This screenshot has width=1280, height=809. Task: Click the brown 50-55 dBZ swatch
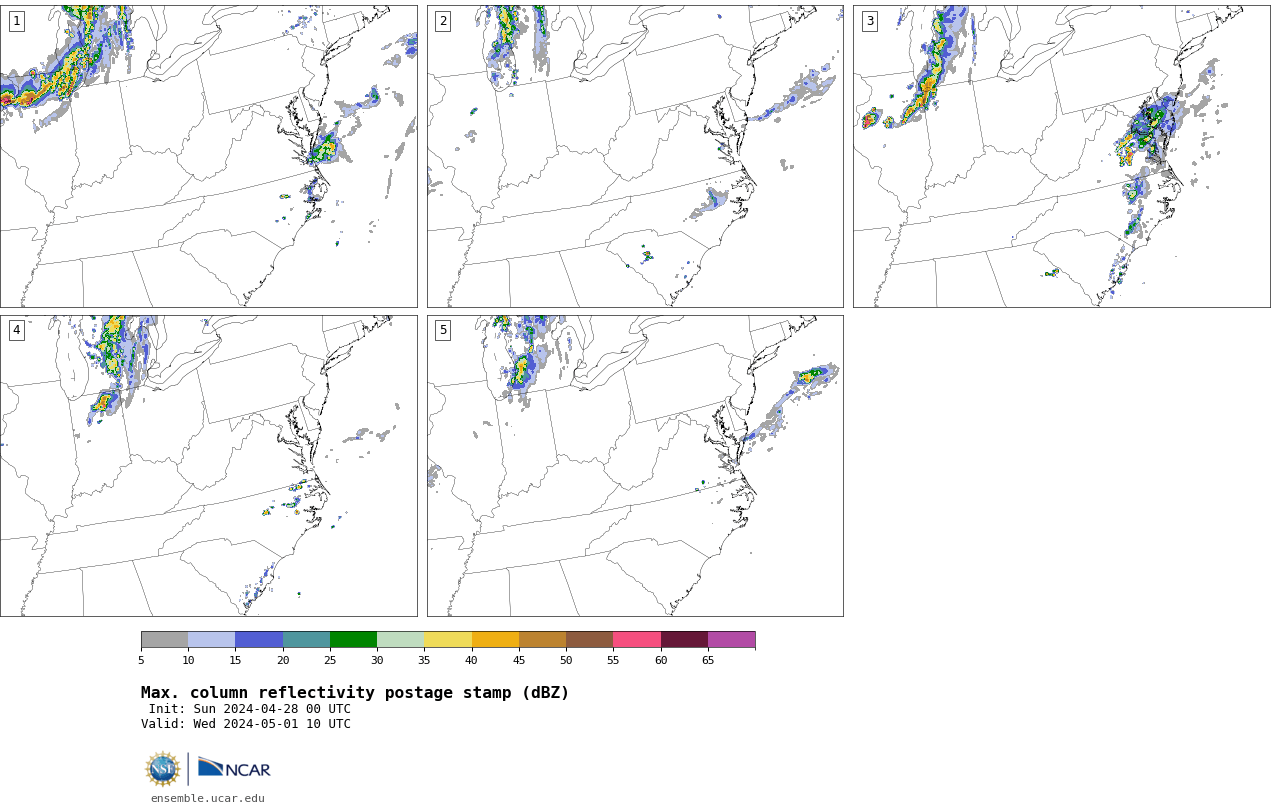tap(589, 640)
